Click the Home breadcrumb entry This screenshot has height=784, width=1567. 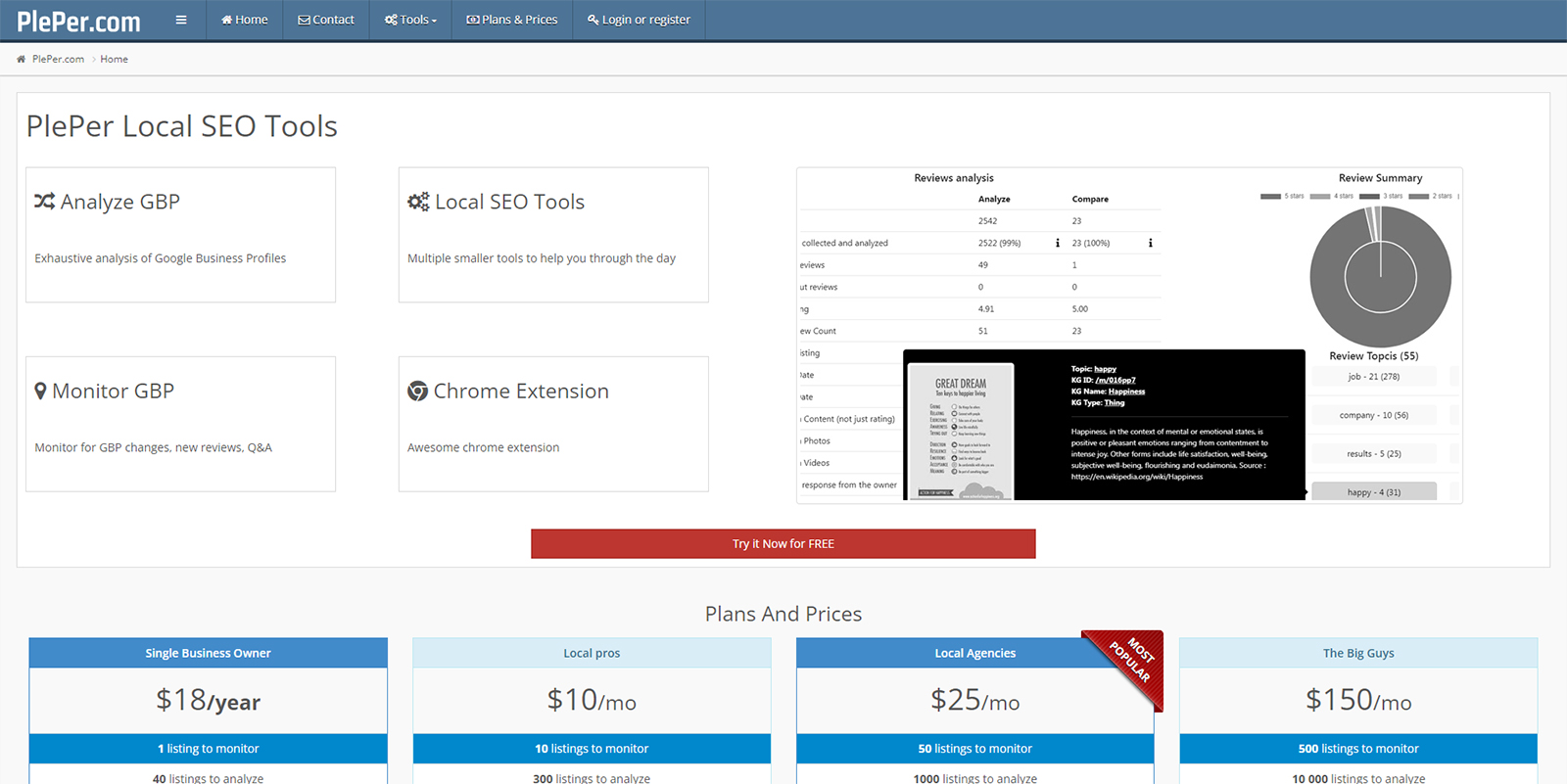tap(114, 59)
